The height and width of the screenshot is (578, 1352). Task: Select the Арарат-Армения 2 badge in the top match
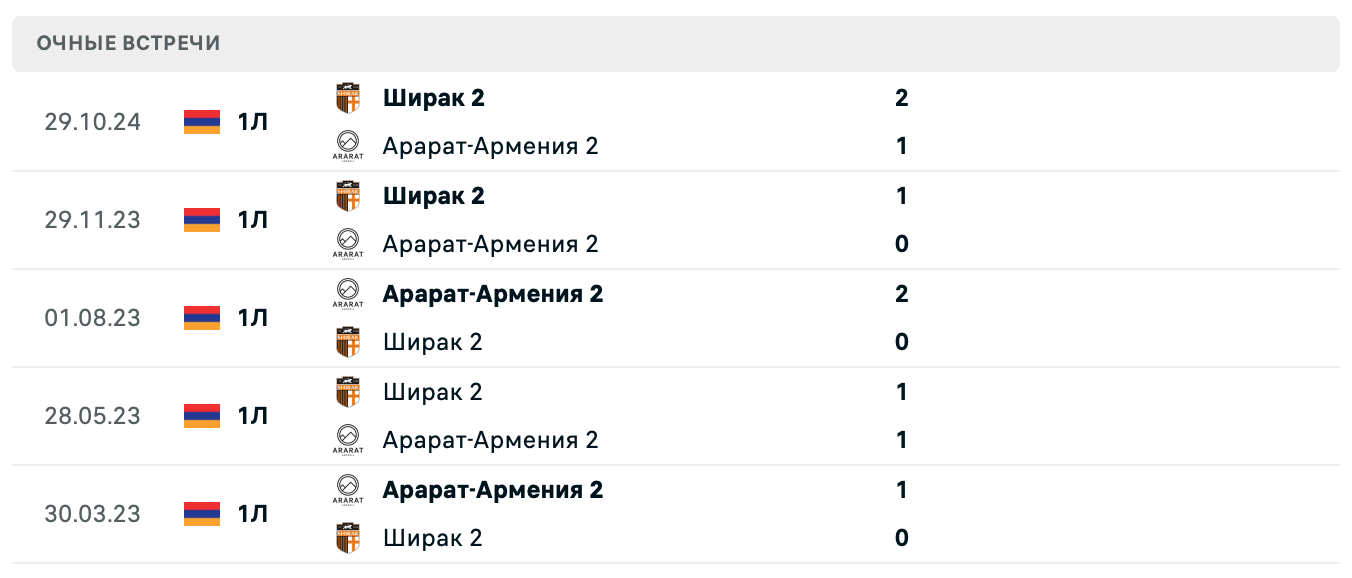tap(349, 145)
